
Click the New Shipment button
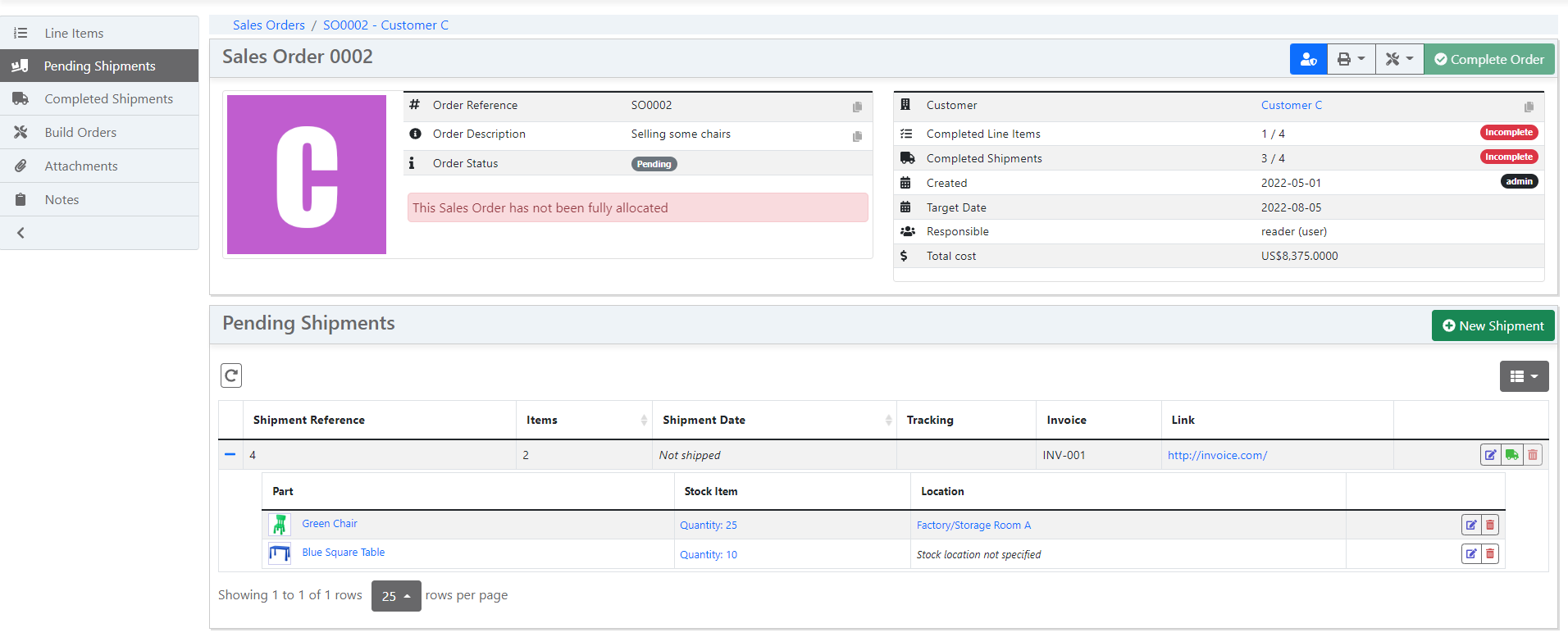click(x=1493, y=325)
